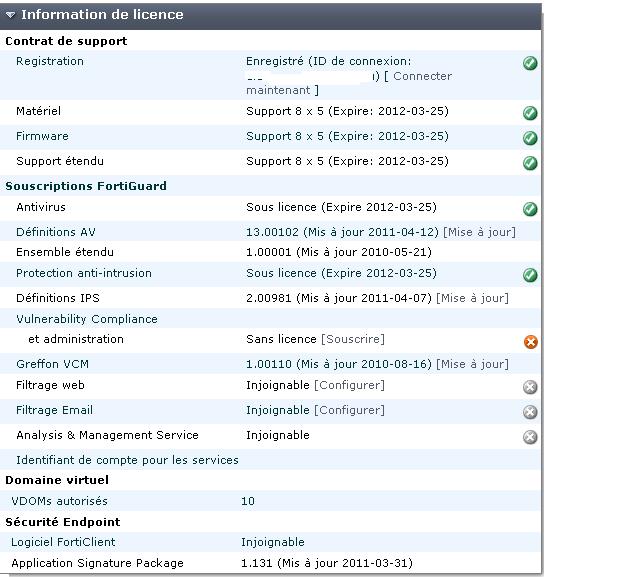Screen dimensions: 640x577
Task: Click the 1.00001 Ensemble étendu version
Action: tap(269, 252)
